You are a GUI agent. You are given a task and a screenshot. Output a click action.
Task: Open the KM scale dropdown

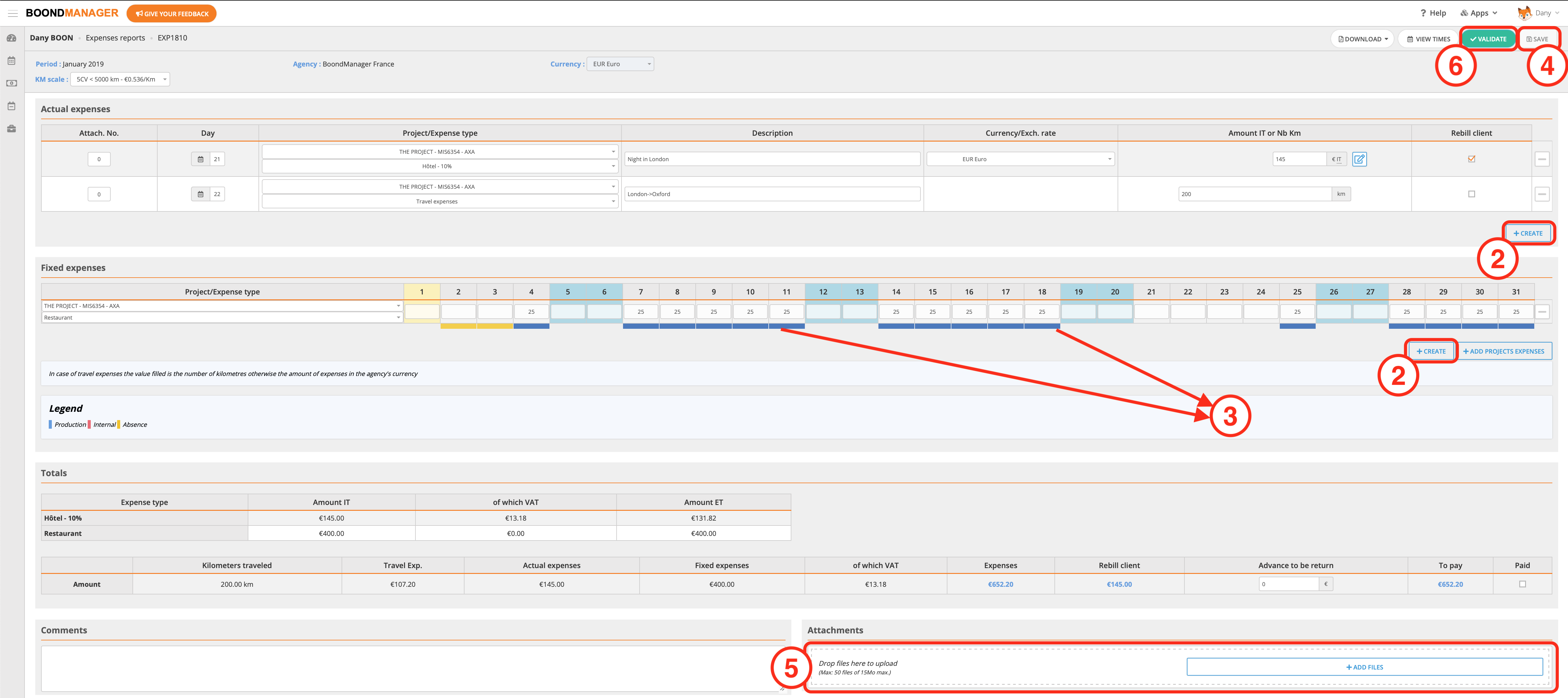point(120,79)
